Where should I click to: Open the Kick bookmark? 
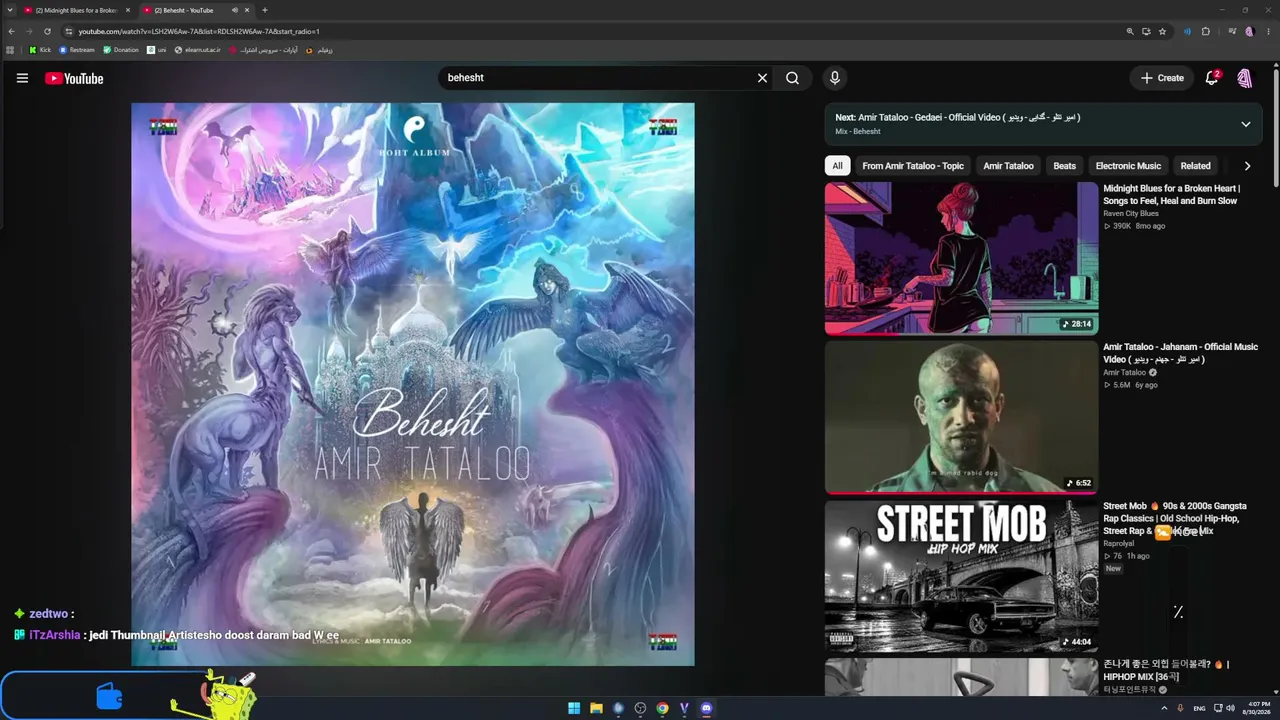[x=40, y=49]
